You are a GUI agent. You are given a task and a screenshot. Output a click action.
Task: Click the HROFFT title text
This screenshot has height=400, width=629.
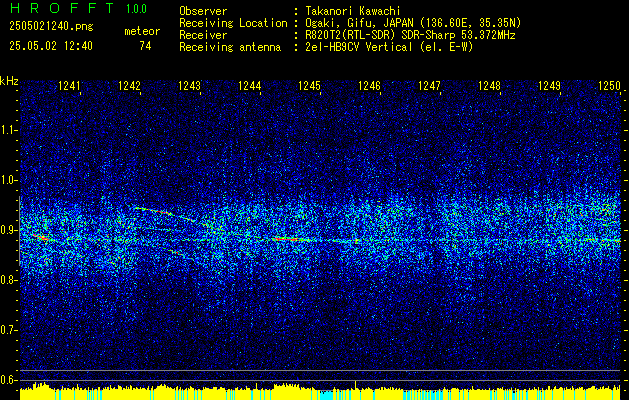point(63,8)
